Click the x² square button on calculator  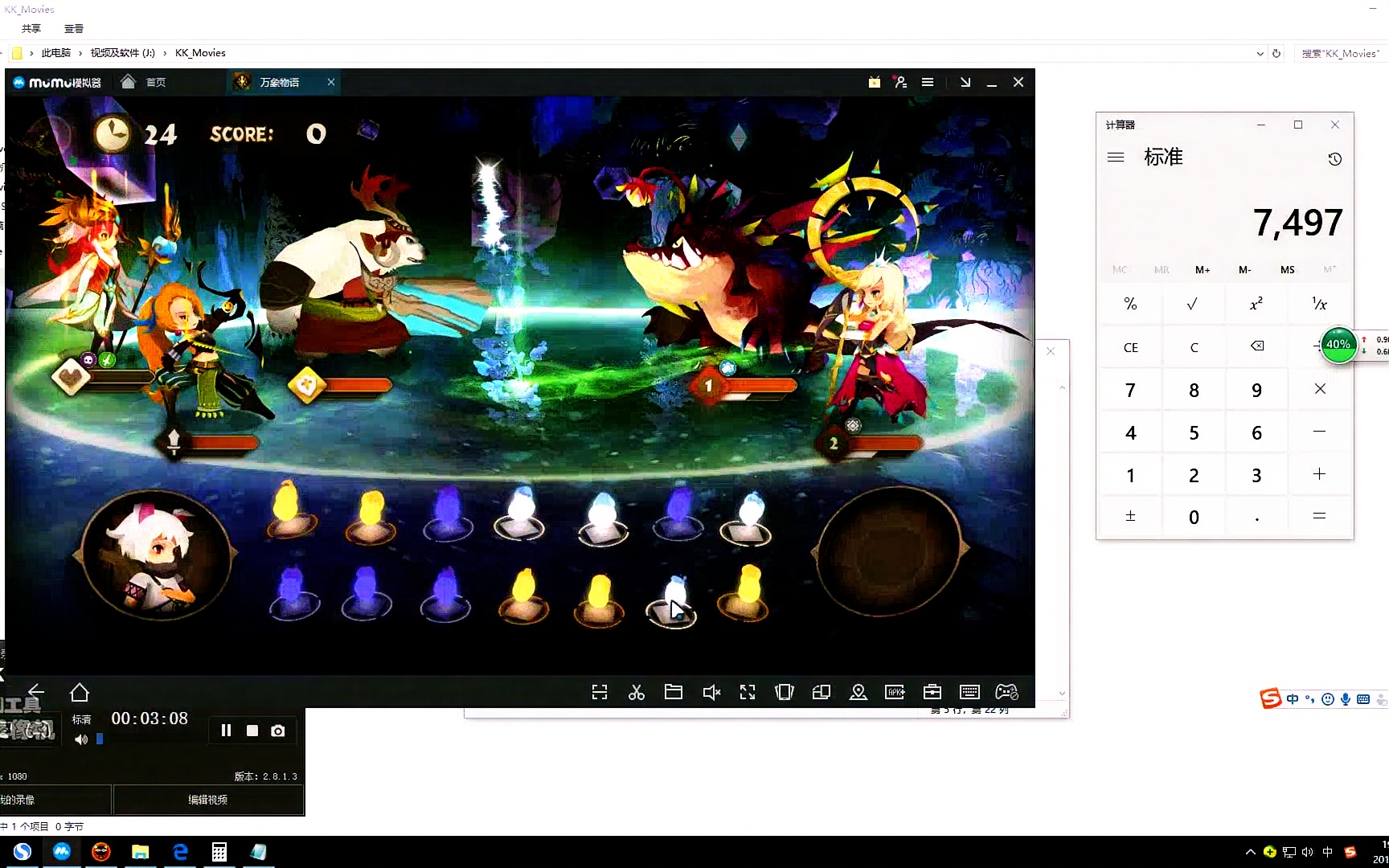(x=1256, y=304)
